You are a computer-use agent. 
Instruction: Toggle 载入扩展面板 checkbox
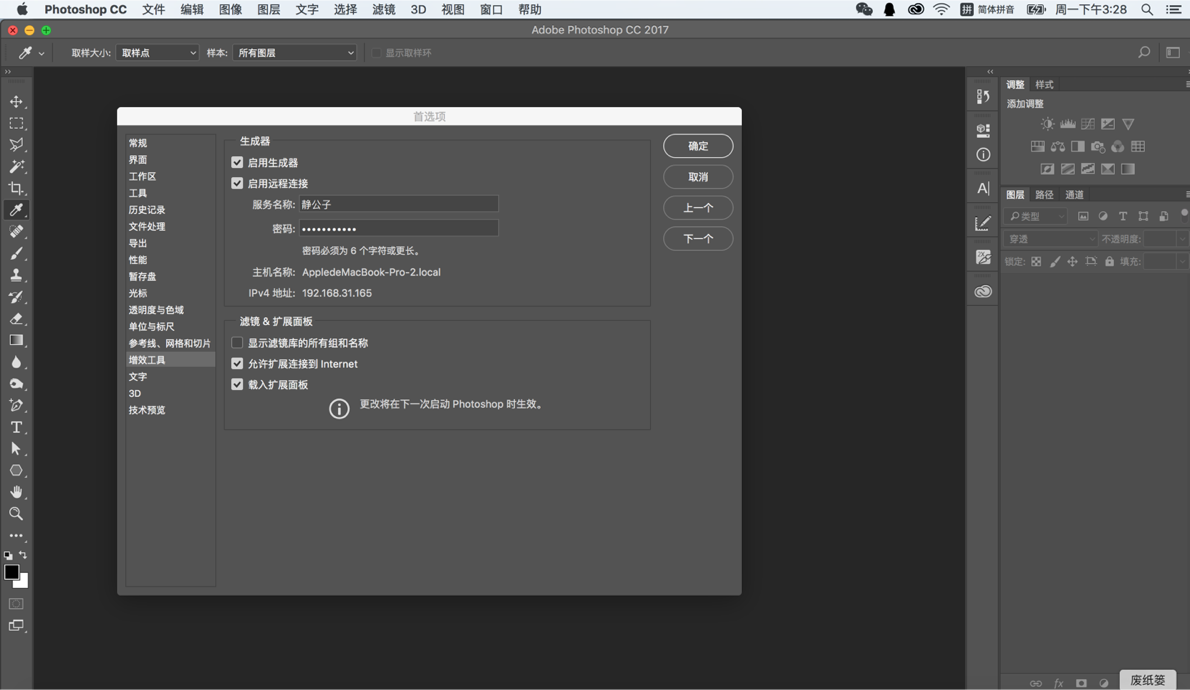[x=238, y=385]
